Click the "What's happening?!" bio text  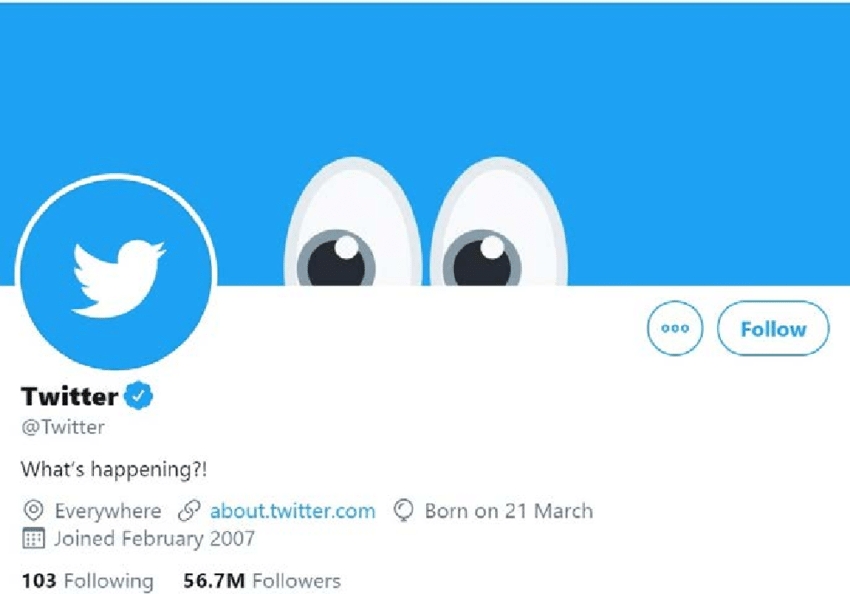114,469
